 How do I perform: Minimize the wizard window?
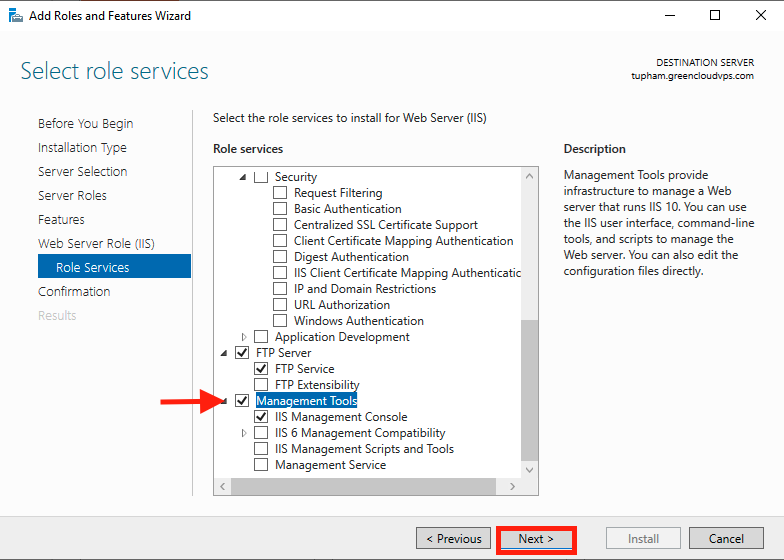pyautogui.click(x=670, y=16)
